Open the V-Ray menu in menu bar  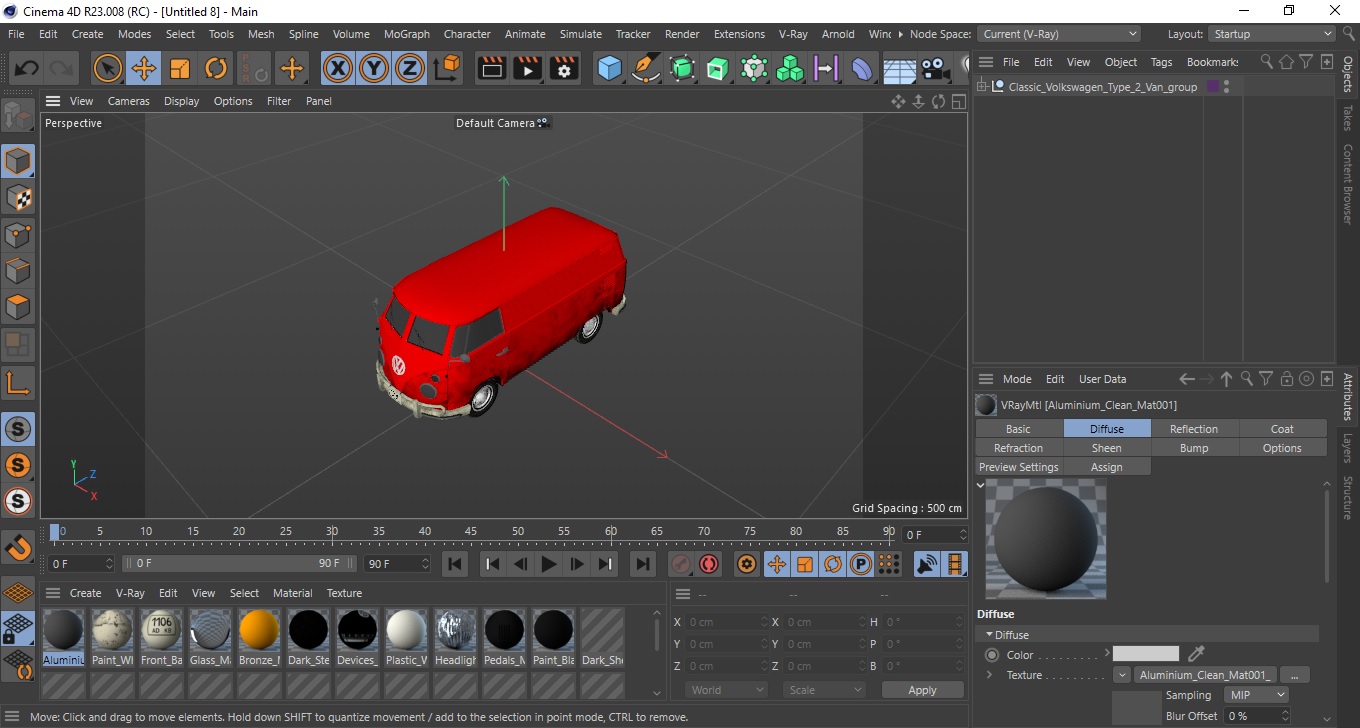click(x=793, y=34)
